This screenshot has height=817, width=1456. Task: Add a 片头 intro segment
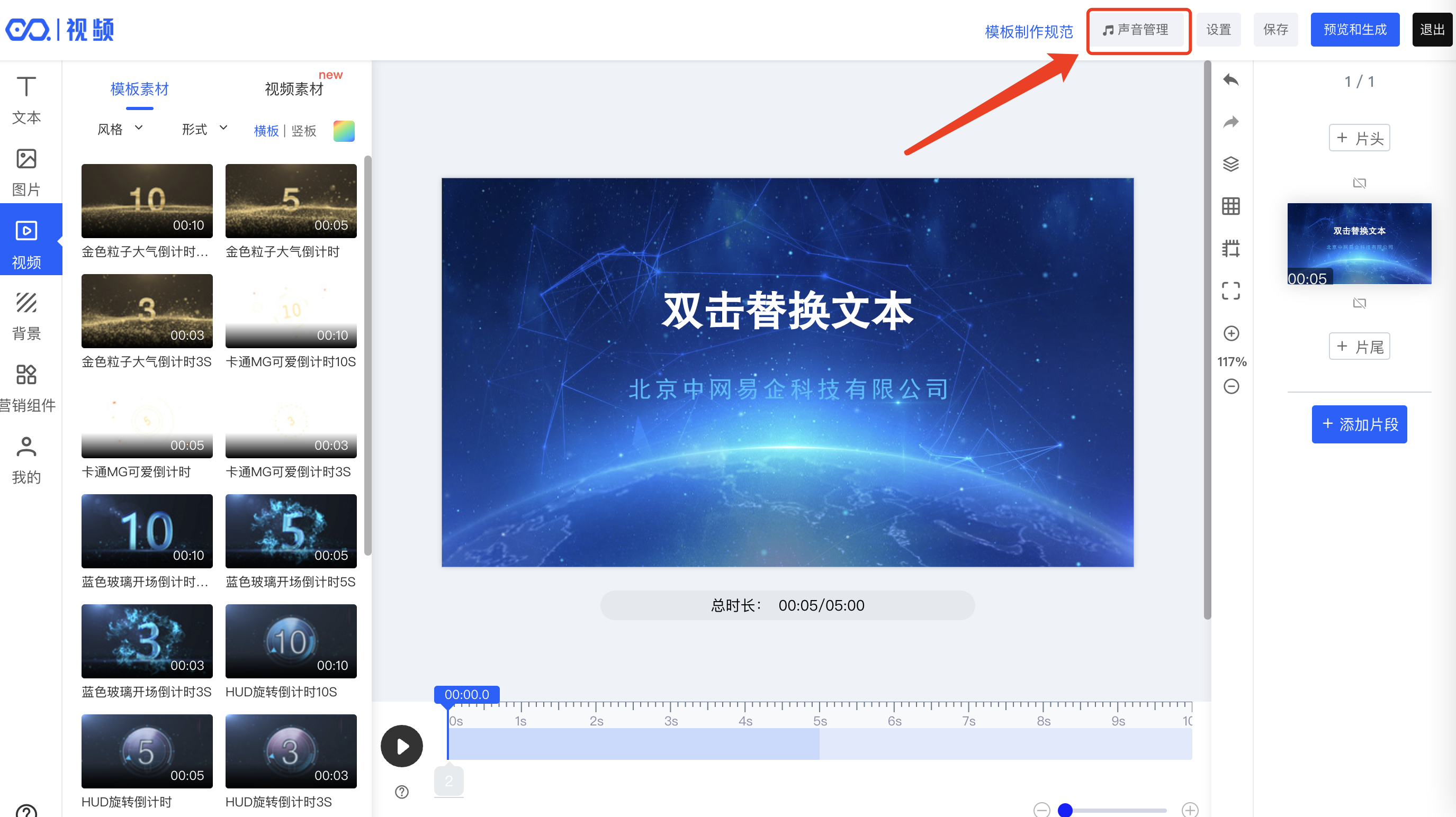pyautogui.click(x=1359, y=138)
